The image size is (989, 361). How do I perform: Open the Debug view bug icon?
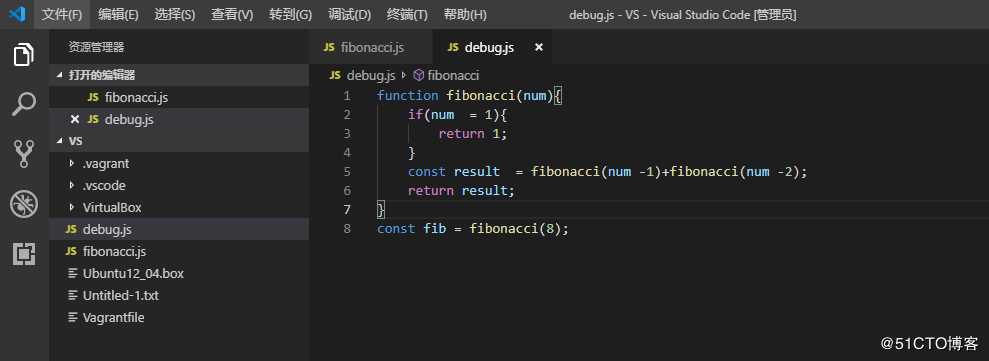24,204
